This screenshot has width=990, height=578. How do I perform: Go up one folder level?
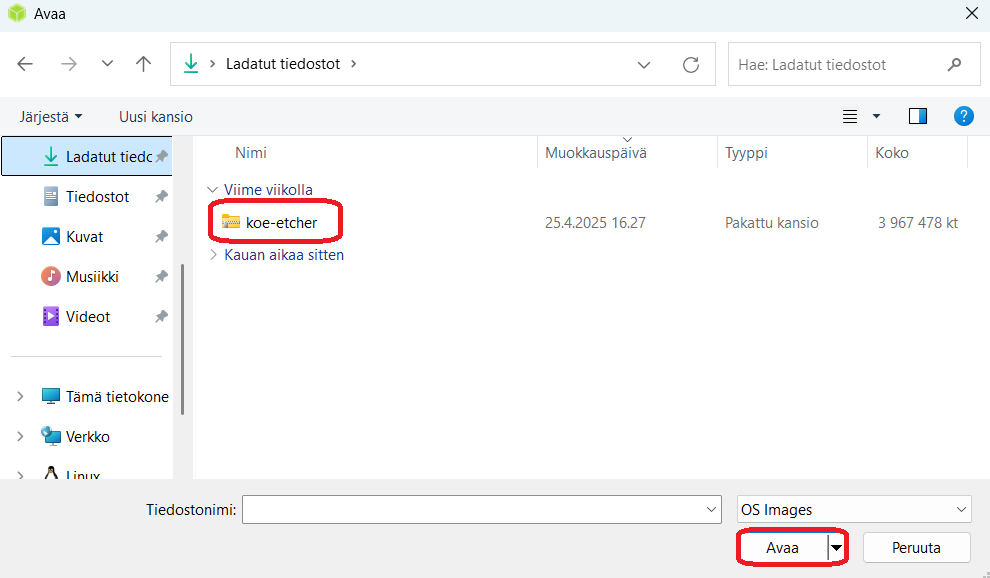(143, 64)
